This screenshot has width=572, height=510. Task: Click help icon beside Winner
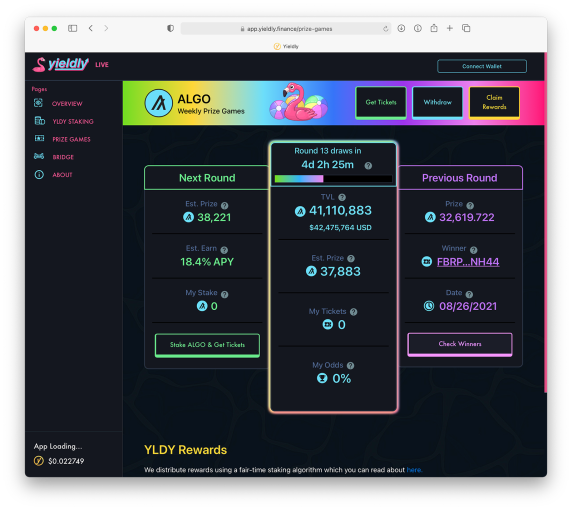pos(474,250)
